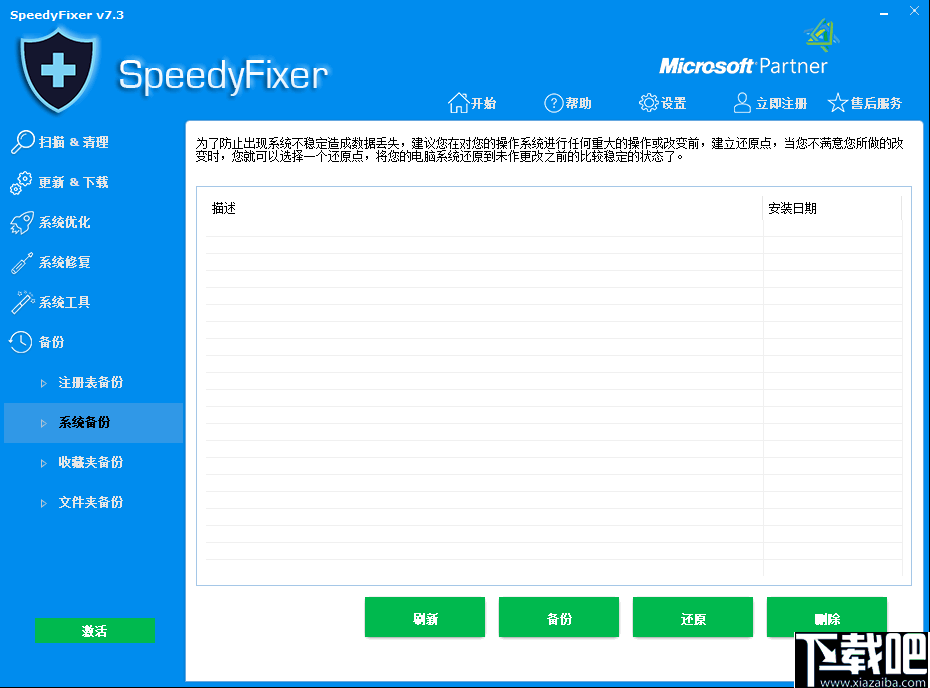Click the 还原 restore button
The width and height of the screenshot is (930, 688).
692,617
